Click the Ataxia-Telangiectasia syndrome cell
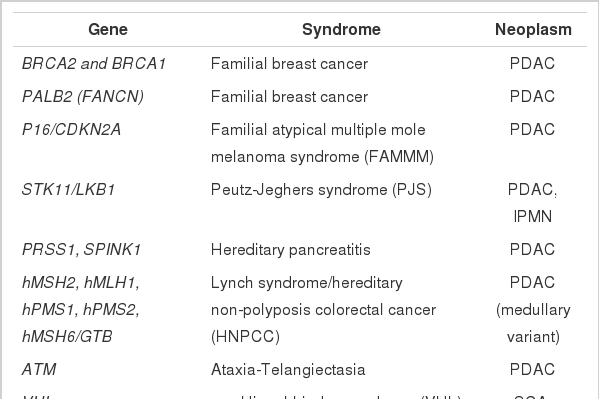The image size is (599, 399). [x=288, y=370]
